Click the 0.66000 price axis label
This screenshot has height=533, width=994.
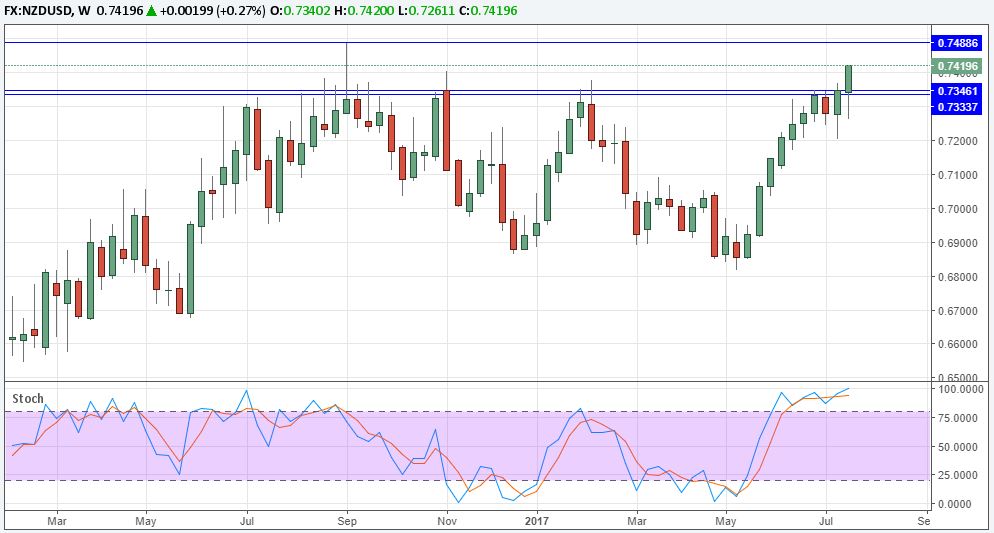pyautogui.click(x=957, y=345)
